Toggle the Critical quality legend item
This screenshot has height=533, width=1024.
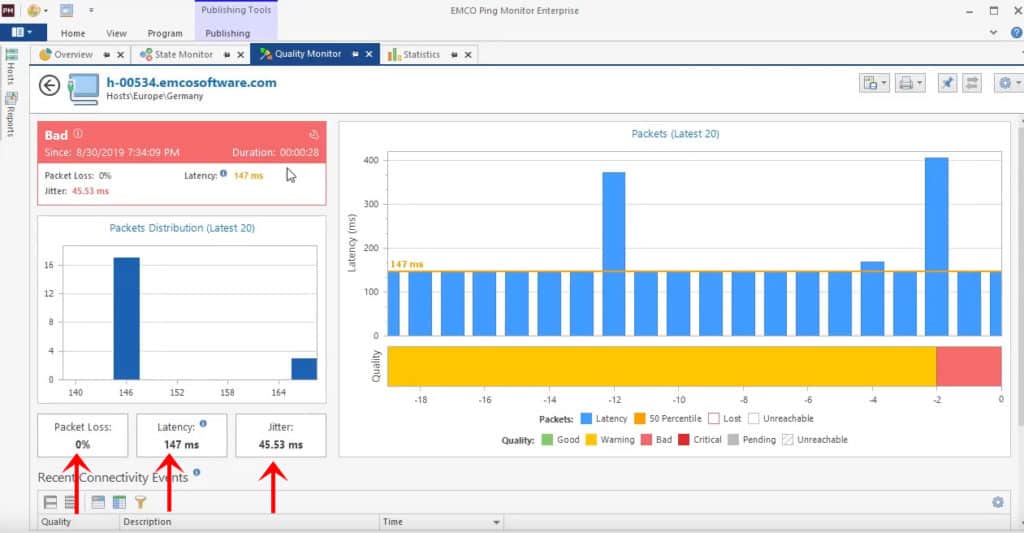pos(699,440)
